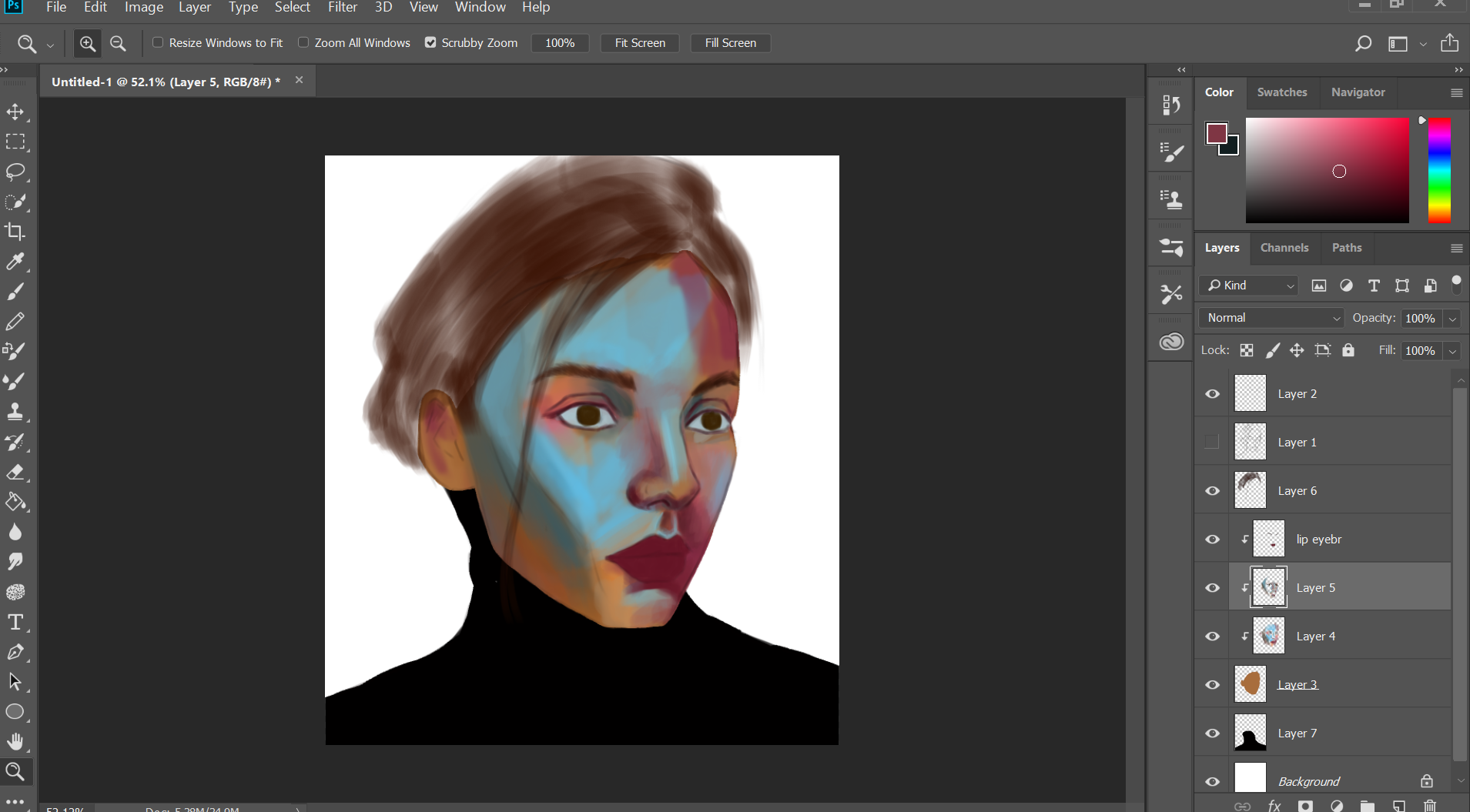The width and height of the screenshot is (1470, 812).
Task: Select the Smudge tool
Action: click(x=15, y=562)
